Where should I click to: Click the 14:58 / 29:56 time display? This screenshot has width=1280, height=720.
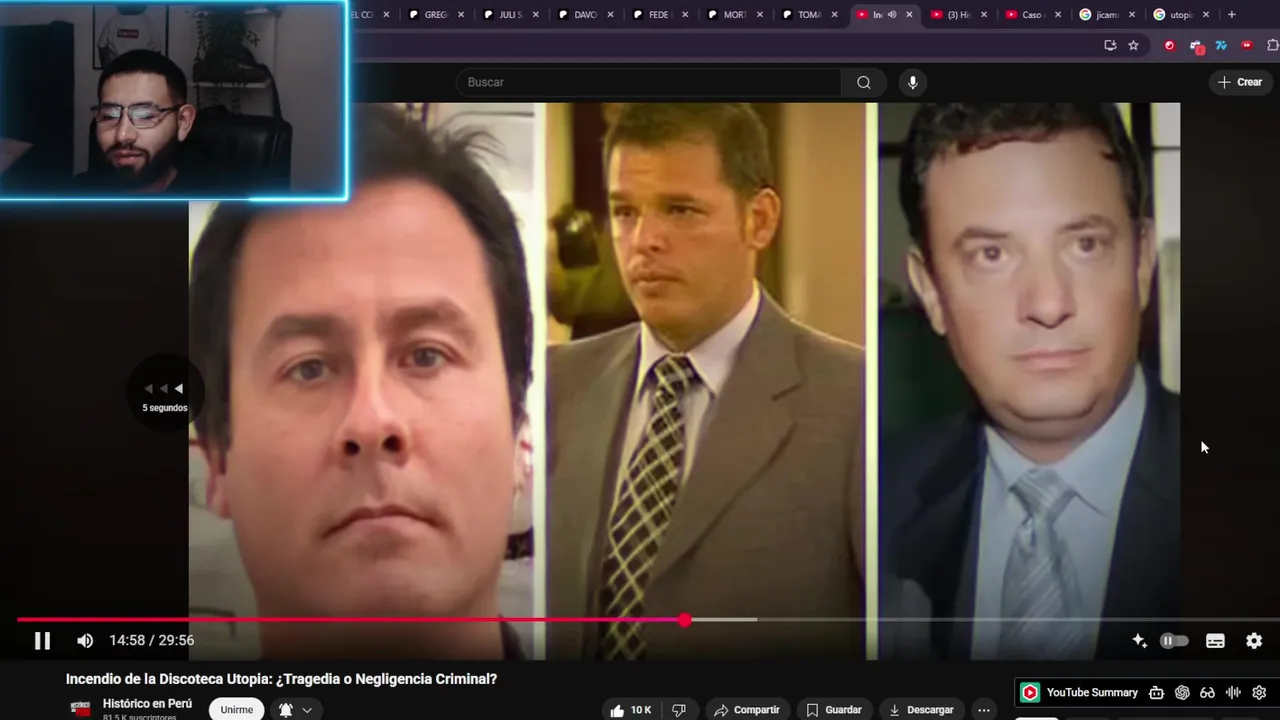pos(152,641)
